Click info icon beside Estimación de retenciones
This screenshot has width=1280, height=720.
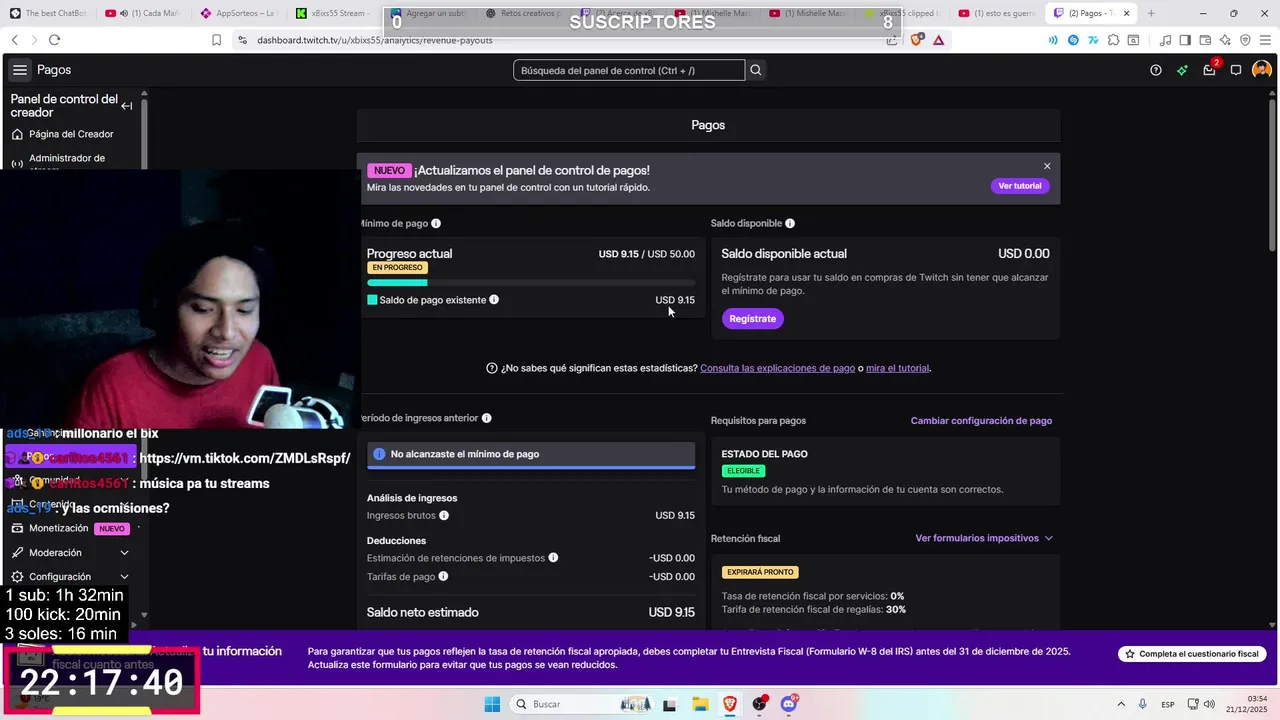(x=553, y=557)
